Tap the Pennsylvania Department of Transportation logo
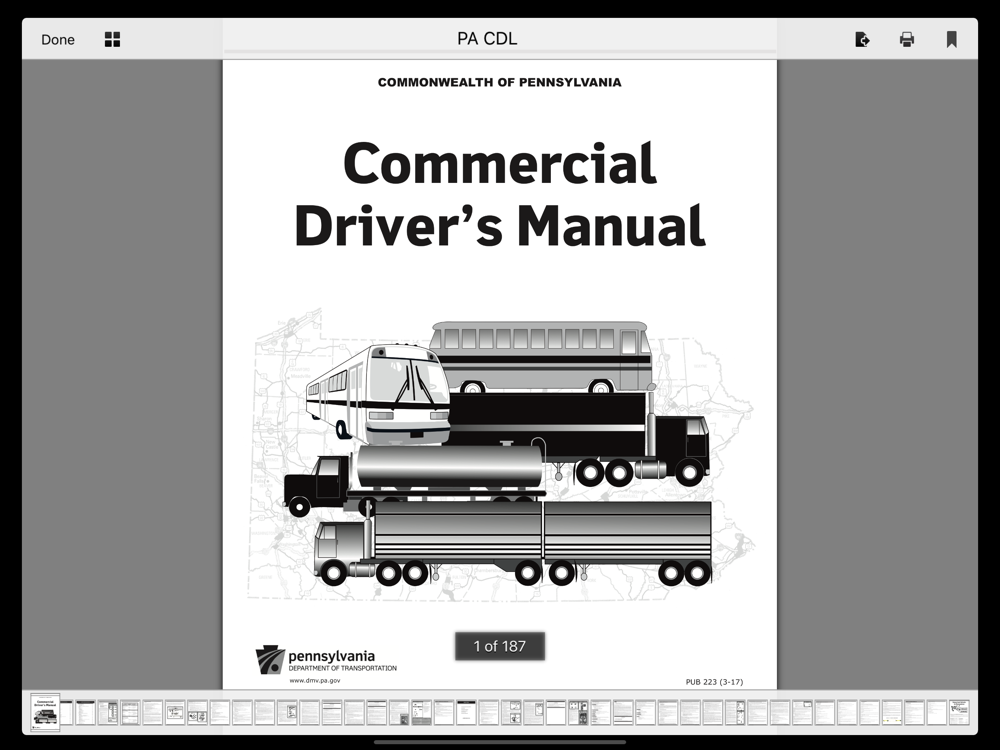Screen dimensions: 1000x750 click(326, 659)
